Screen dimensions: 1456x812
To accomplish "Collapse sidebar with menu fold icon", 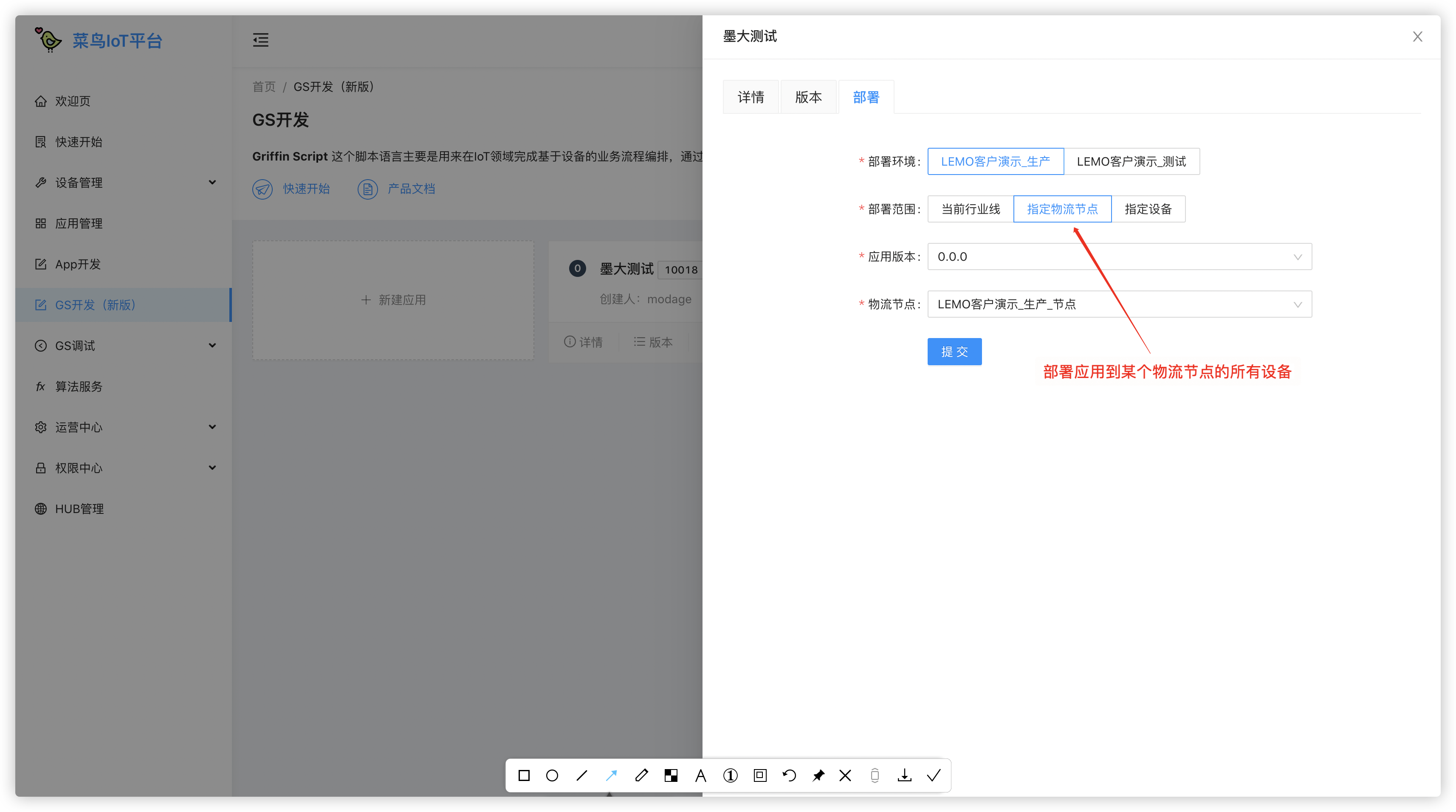I will coord(260,40).
